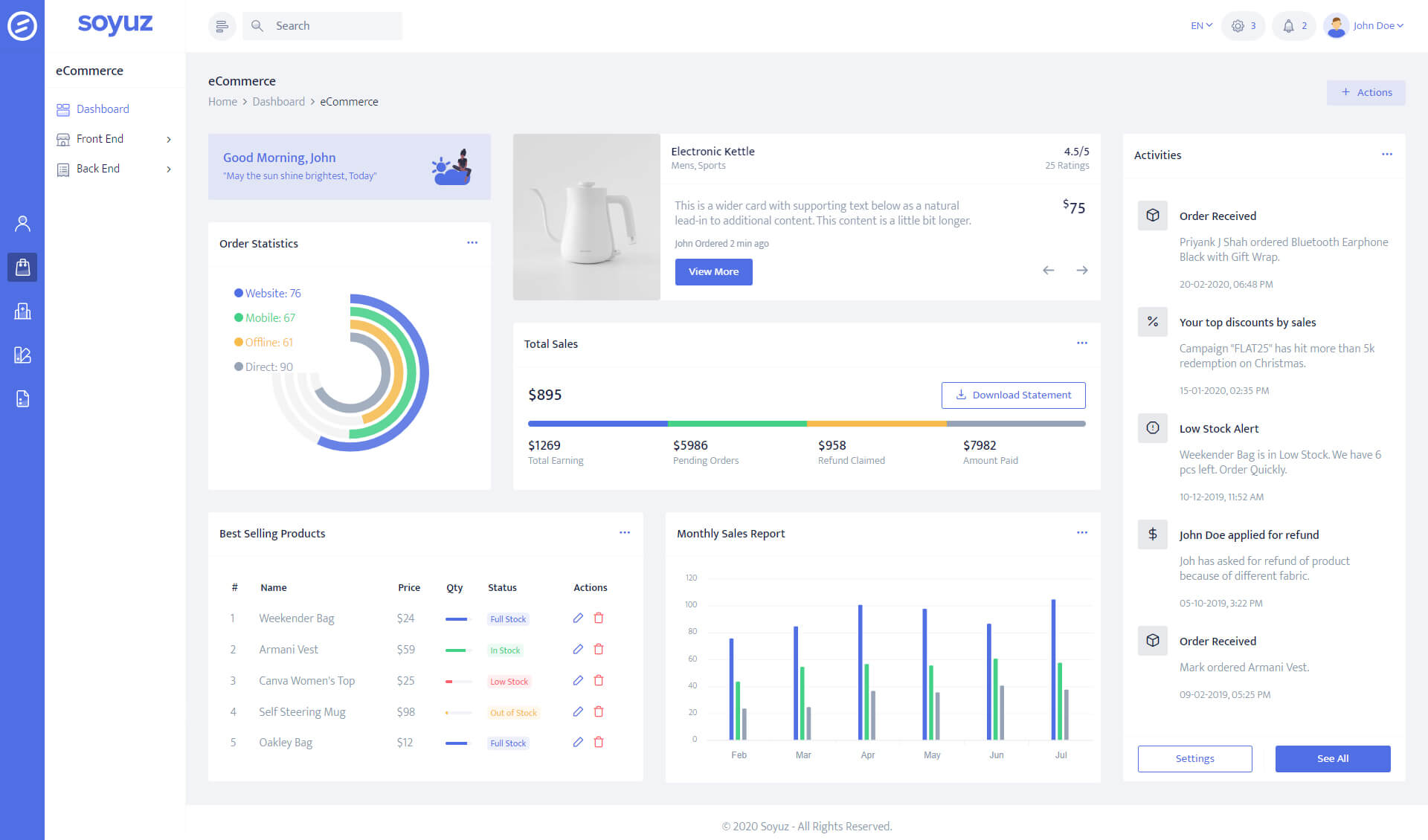The height and width of the screenshot is (840, 1428).
Task: Click the next arrow on Electronic Kettle card
Action: pos(1082,270)
